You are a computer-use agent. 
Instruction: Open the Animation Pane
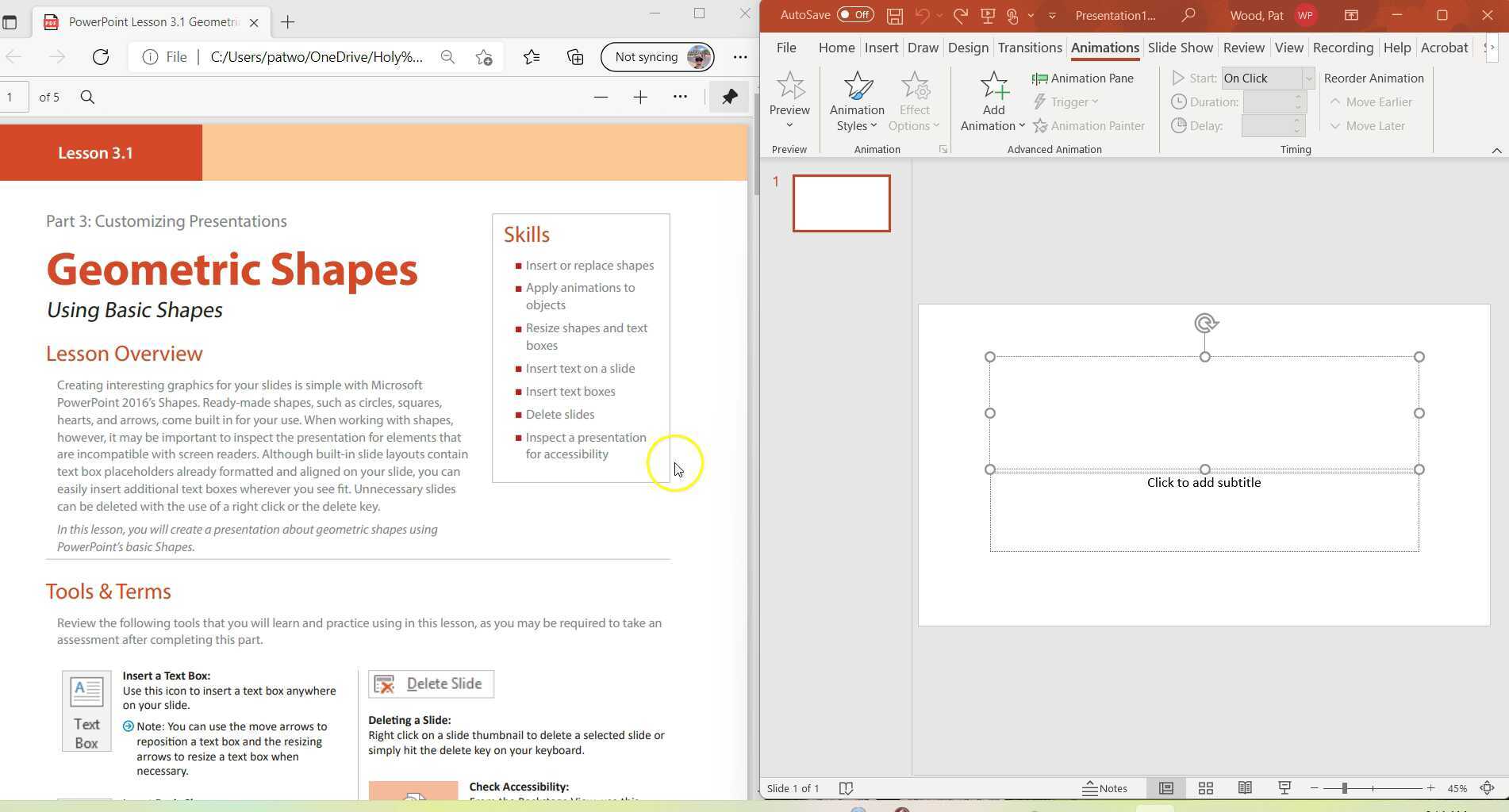point(1084,78)
